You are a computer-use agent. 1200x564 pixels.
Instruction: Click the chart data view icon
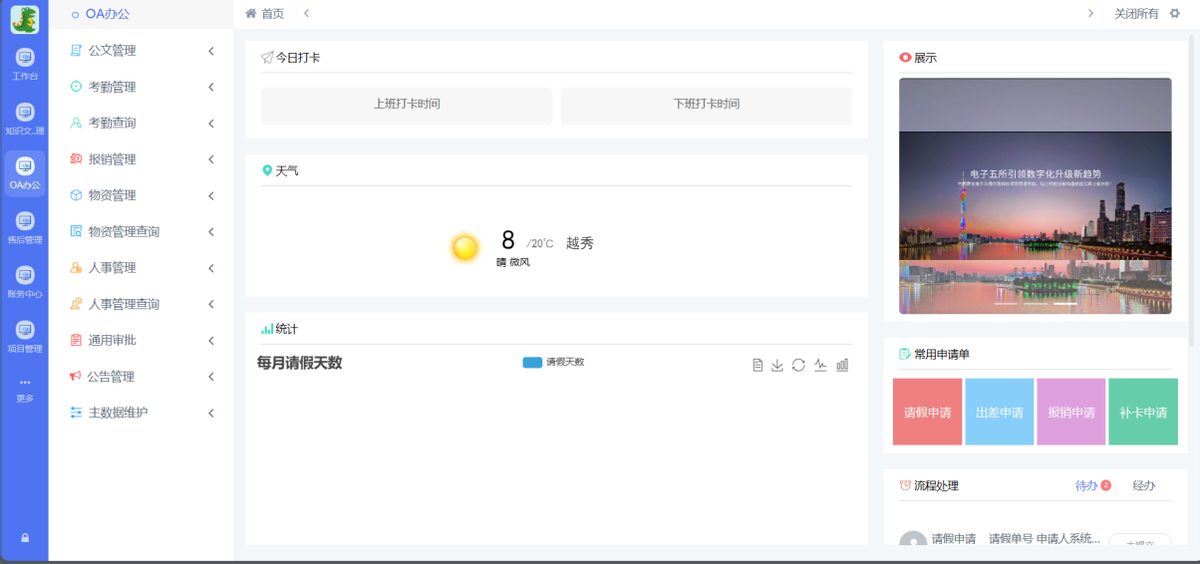(x=758, y=365)
